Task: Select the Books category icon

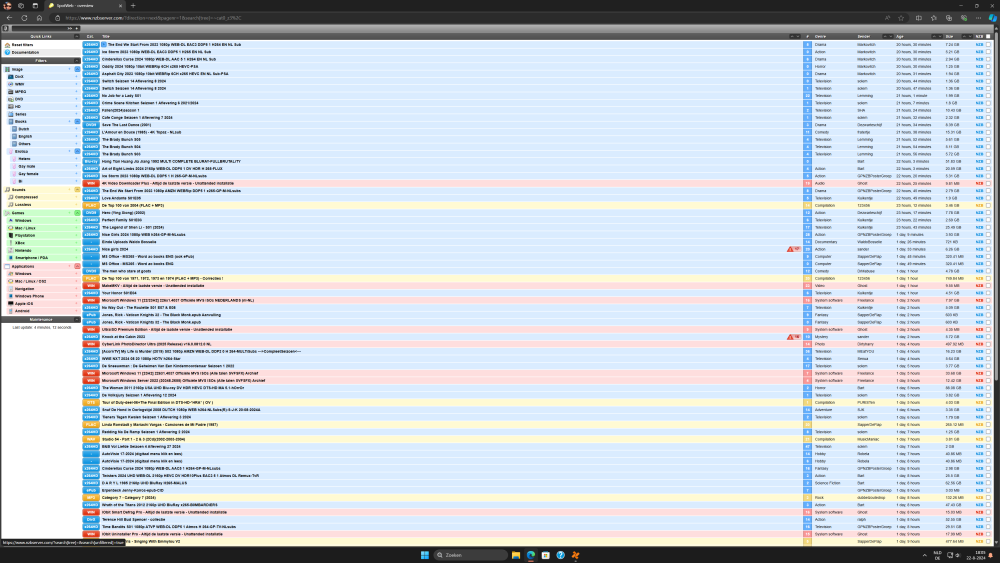Action: 11,121
